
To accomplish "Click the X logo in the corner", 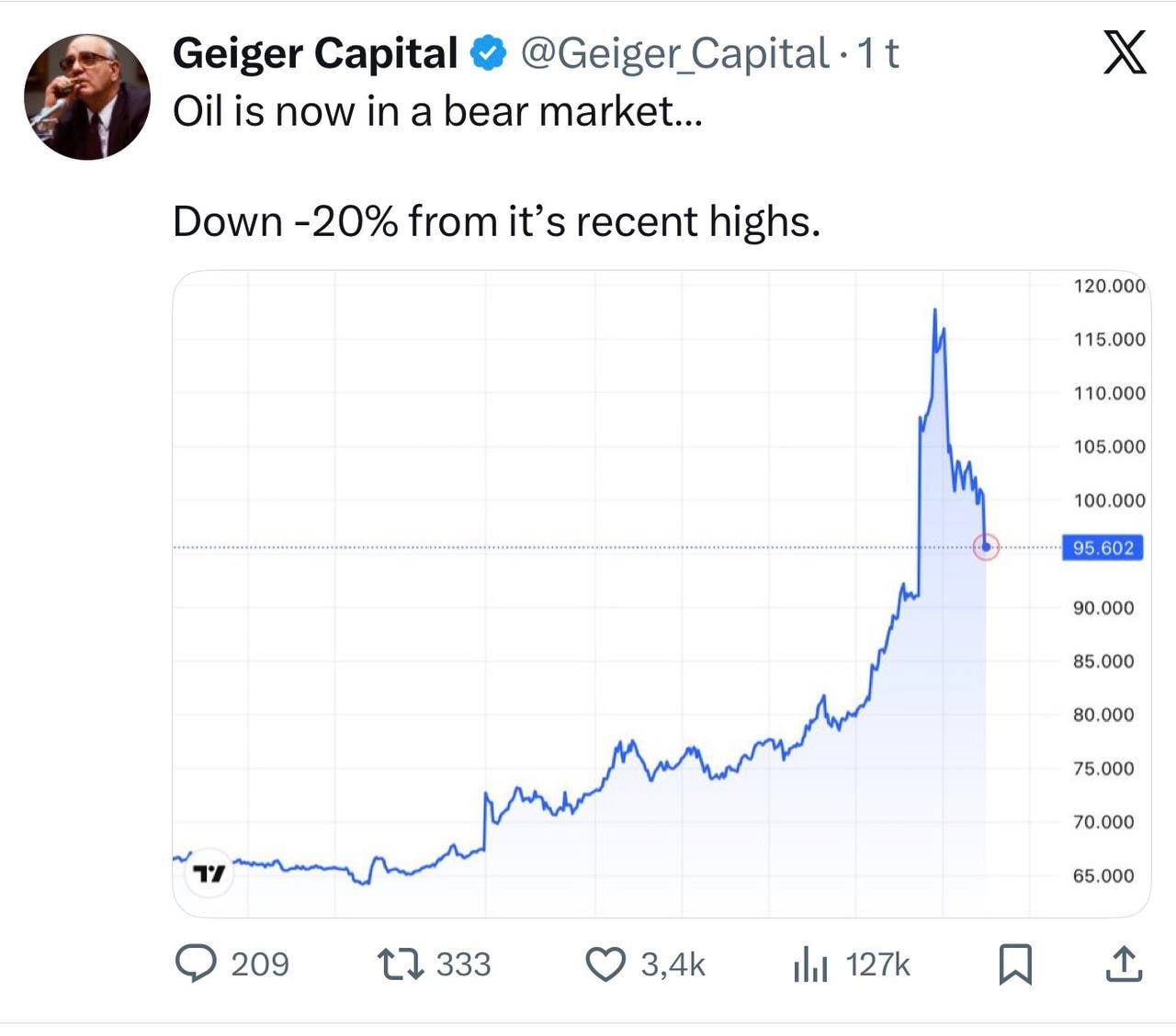I will [x=1125, y=51].
